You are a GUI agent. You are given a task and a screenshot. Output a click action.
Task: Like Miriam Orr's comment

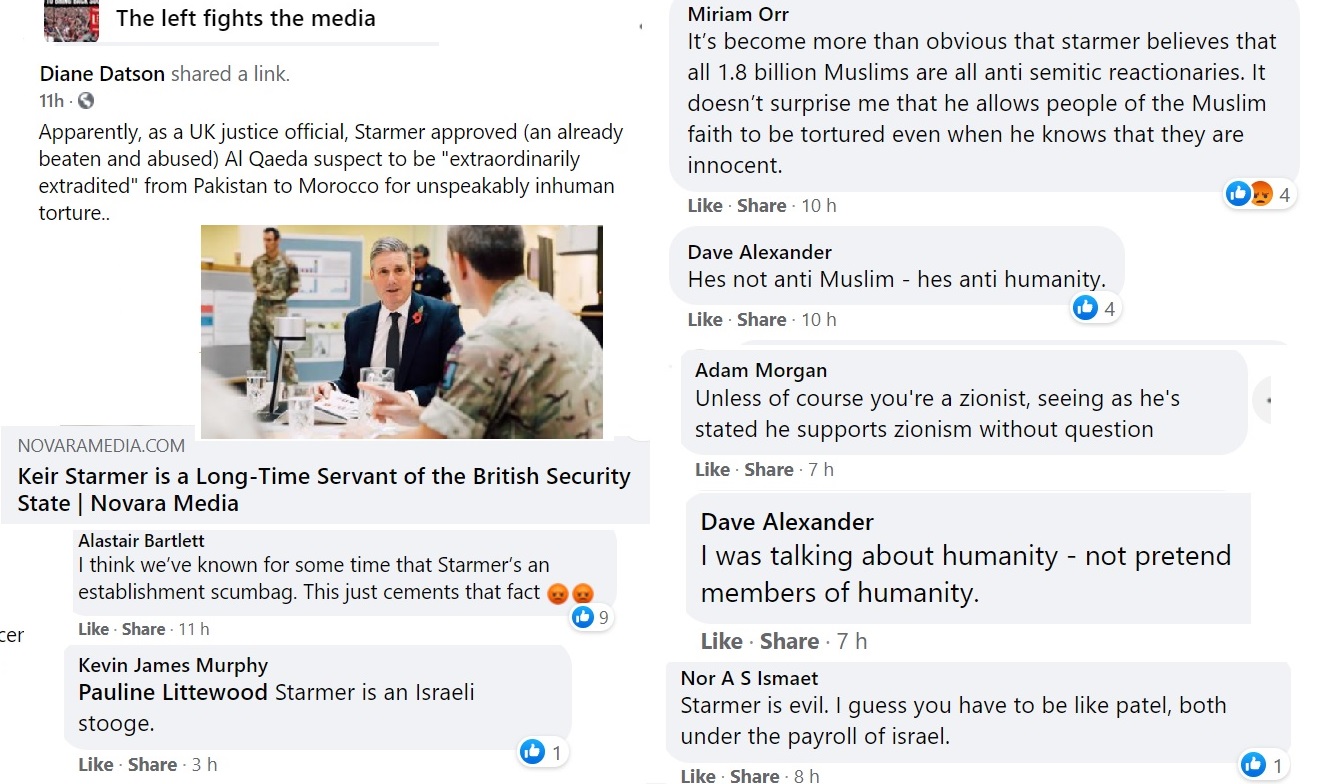click(x=704, y=205)
